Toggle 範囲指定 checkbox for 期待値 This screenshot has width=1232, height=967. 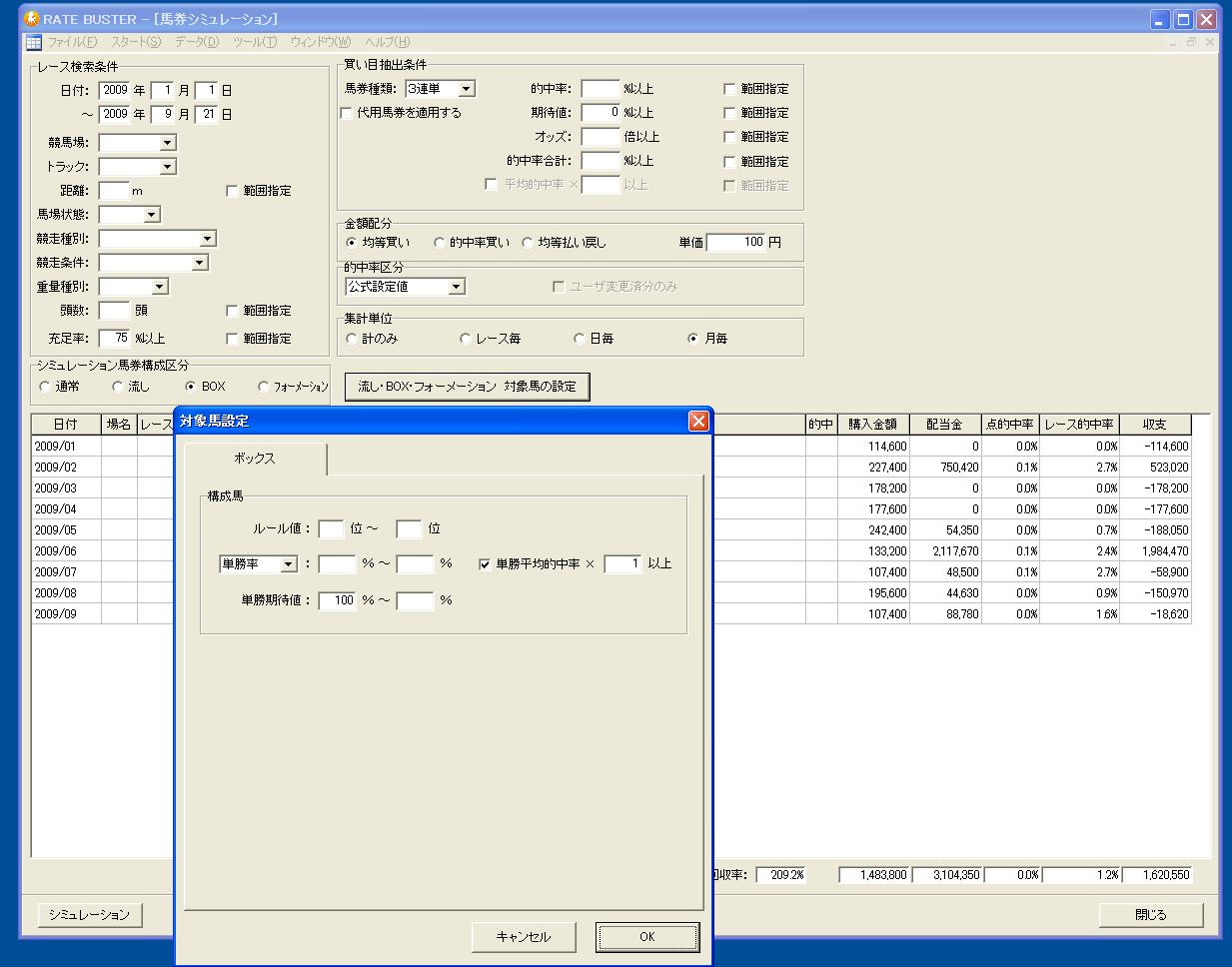(729, 113)
